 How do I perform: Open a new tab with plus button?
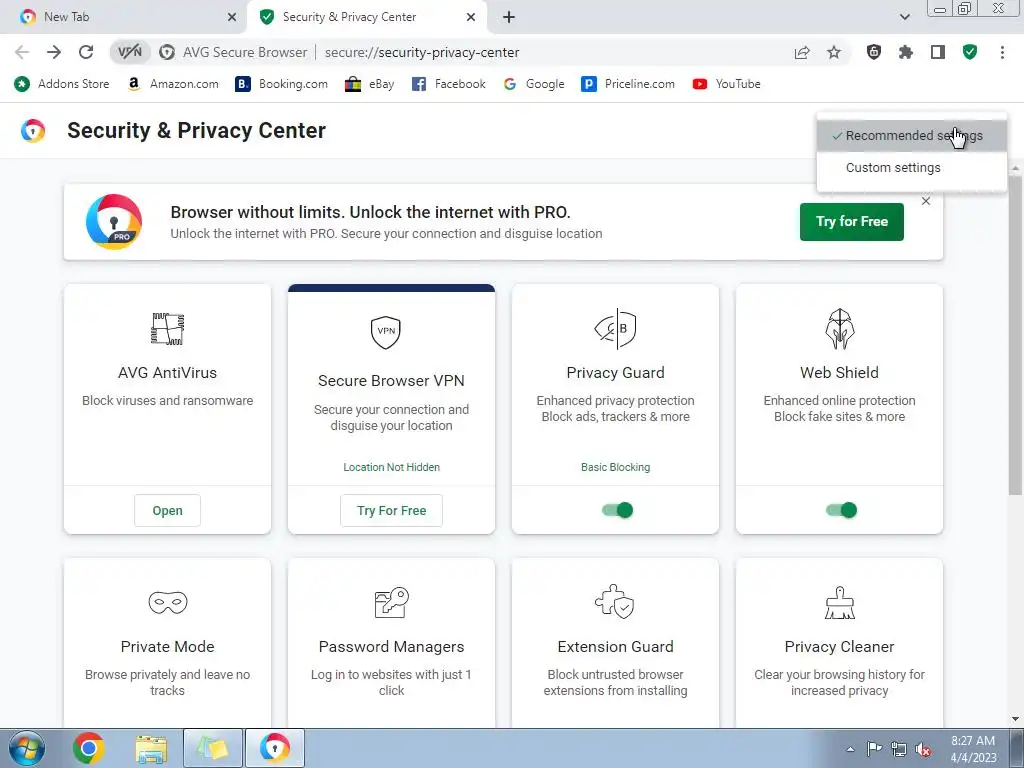coord(509,17)
